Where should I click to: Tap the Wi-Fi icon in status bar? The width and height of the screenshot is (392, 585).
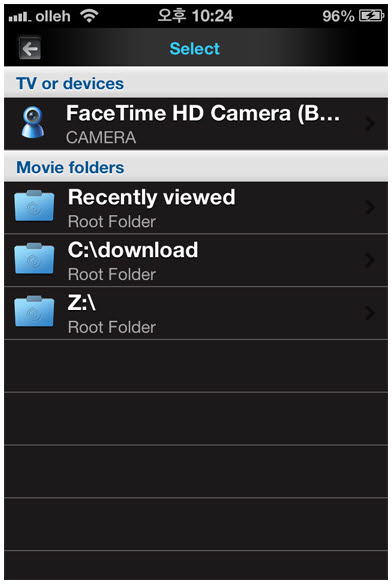(x=89, y=16)
